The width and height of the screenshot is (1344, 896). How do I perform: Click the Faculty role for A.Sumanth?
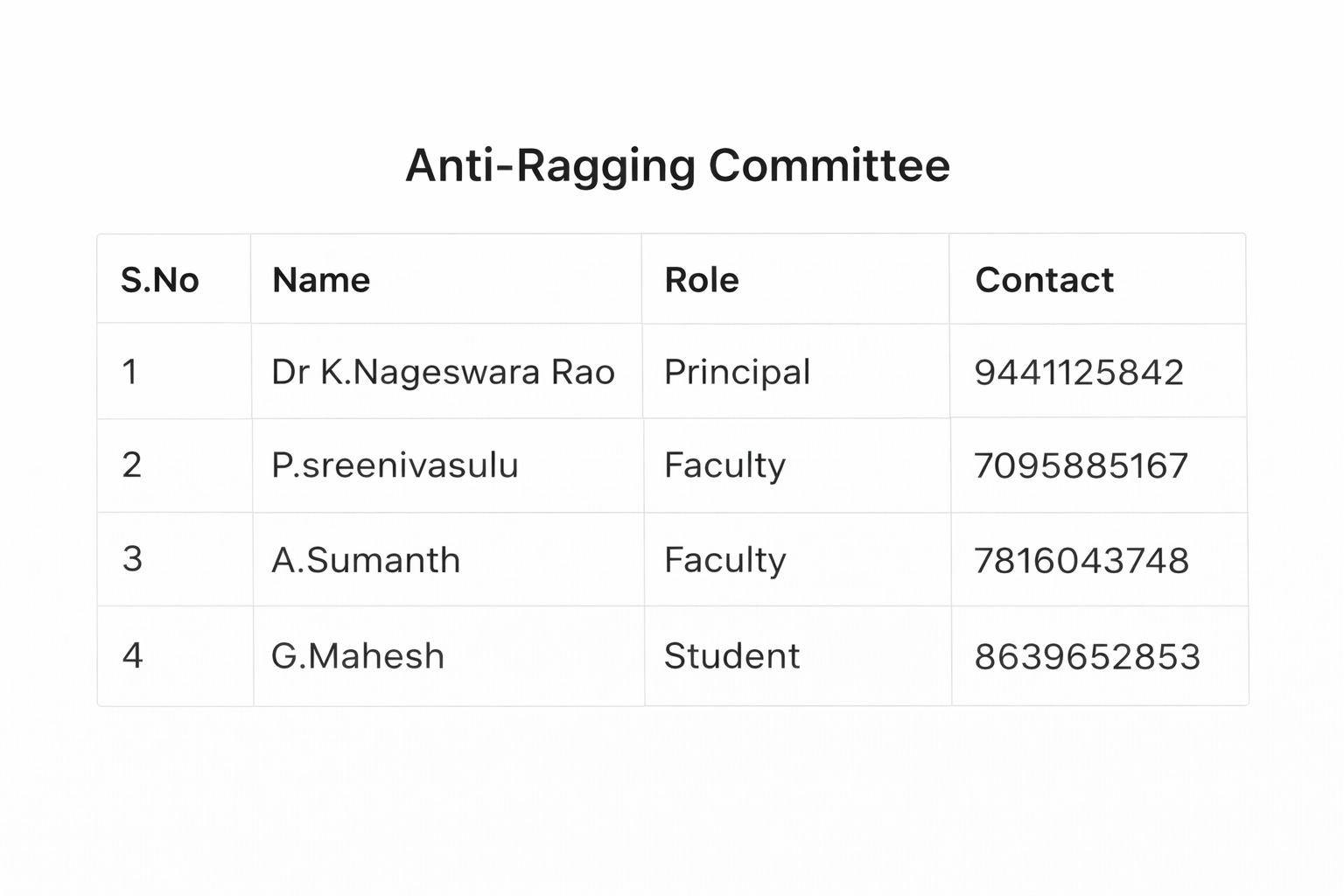(724, 560)
